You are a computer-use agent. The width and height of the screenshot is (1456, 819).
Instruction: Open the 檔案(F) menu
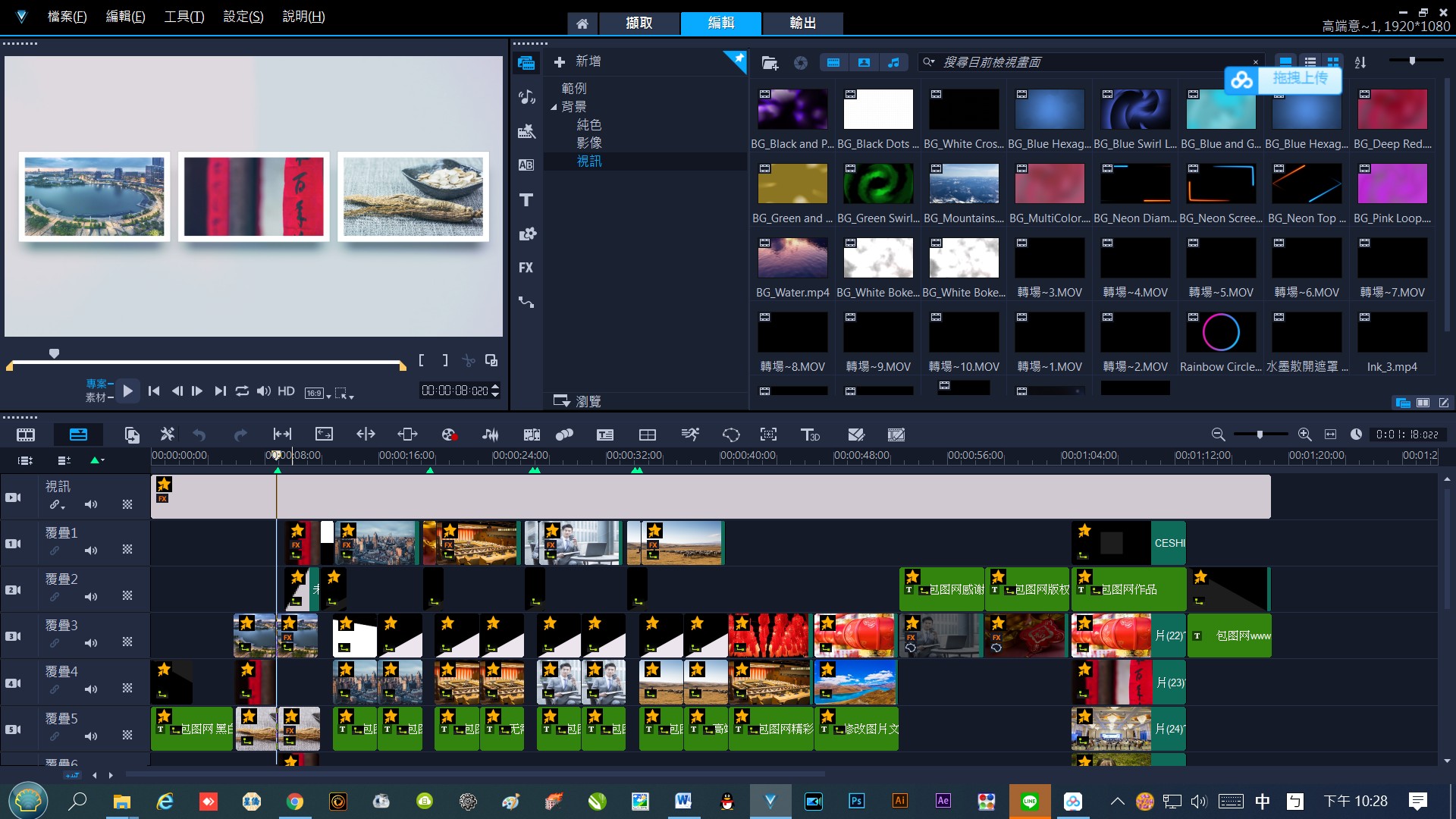[67, 17]
